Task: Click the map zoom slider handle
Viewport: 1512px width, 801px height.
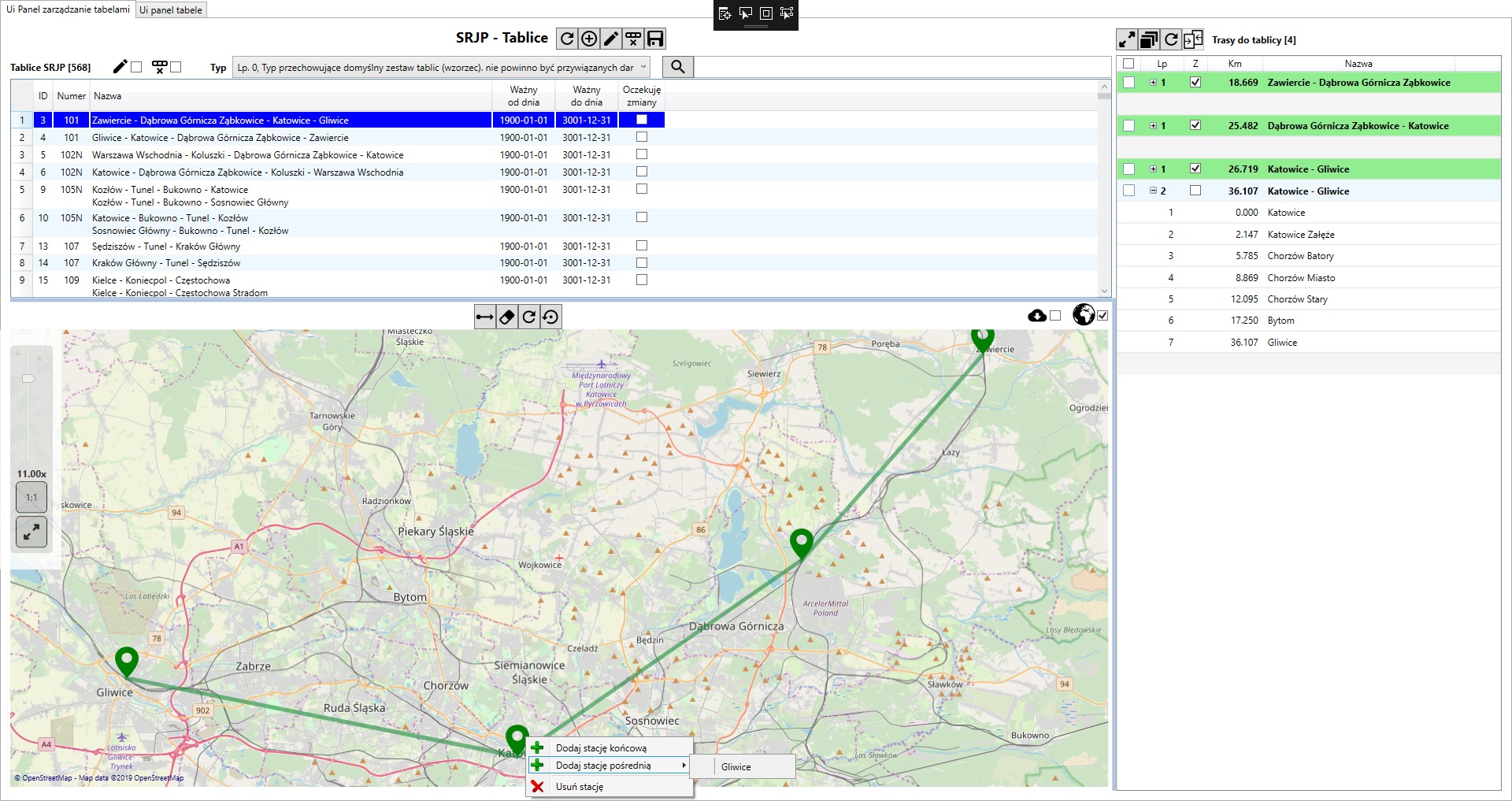Action: [x=28, y=379]
